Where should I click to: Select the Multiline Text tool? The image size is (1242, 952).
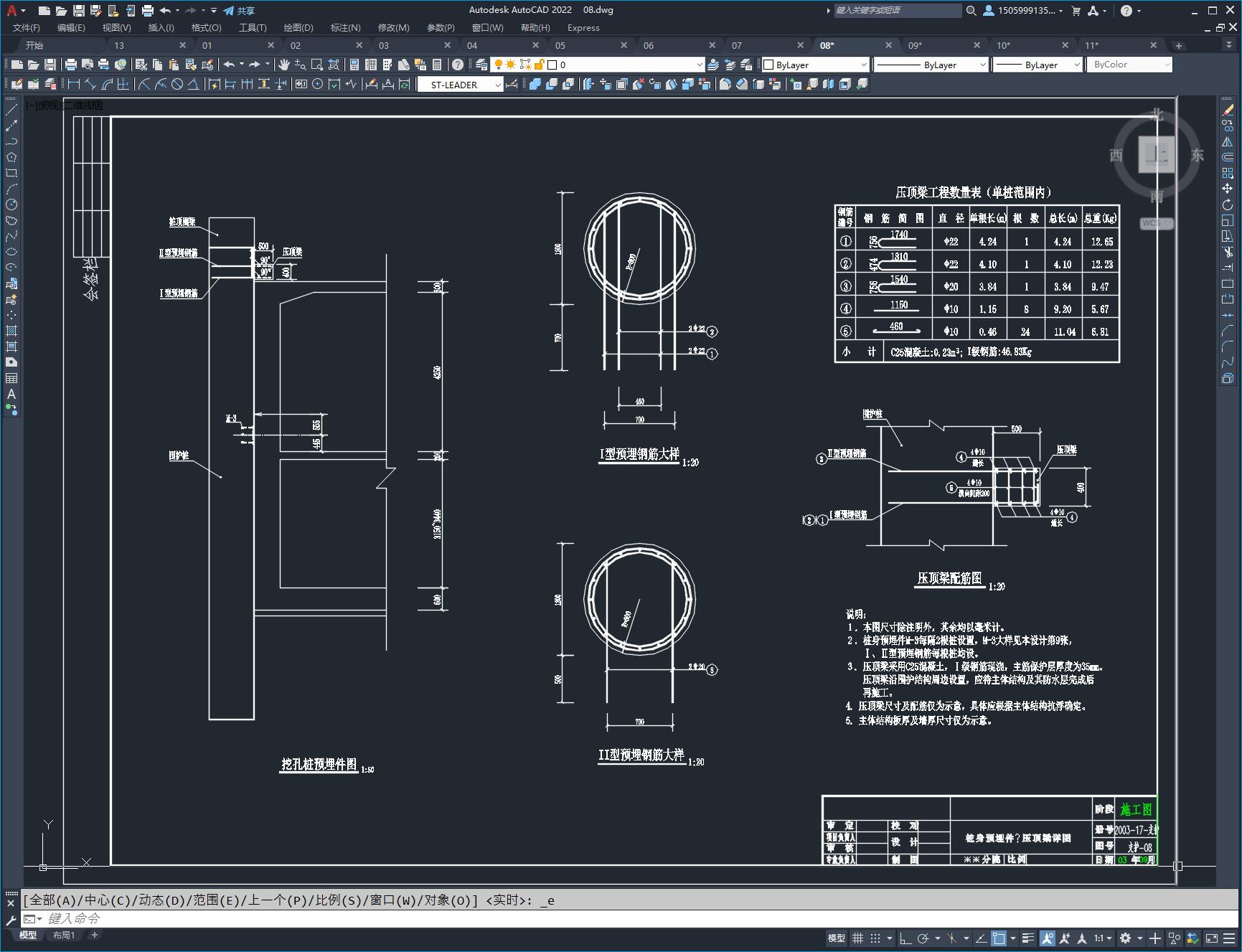coord(11,394)
